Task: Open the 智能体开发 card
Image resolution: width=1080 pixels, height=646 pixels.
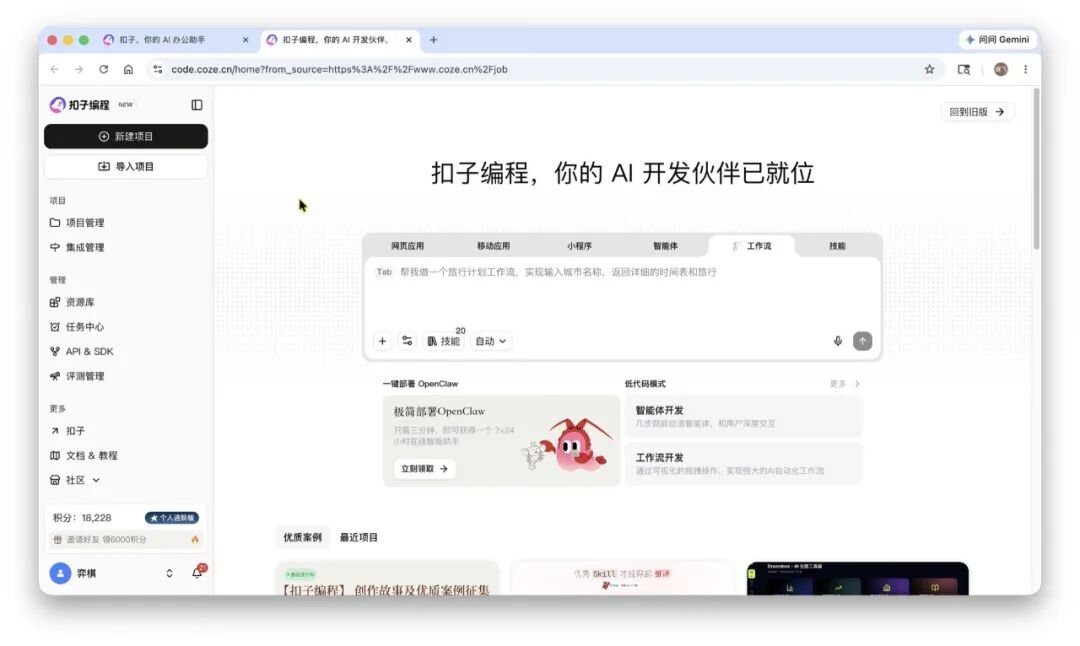Action: point(743,416)
